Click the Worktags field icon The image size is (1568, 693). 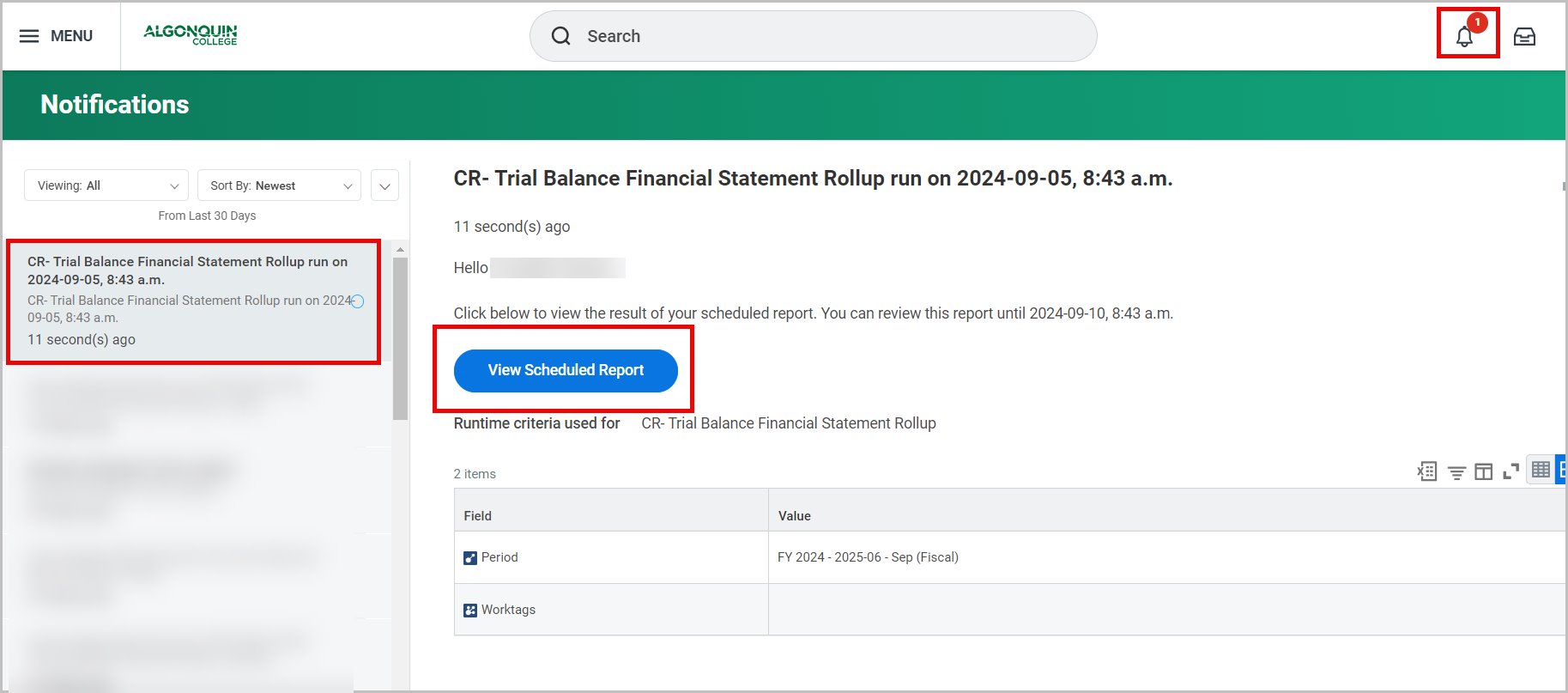469,611
